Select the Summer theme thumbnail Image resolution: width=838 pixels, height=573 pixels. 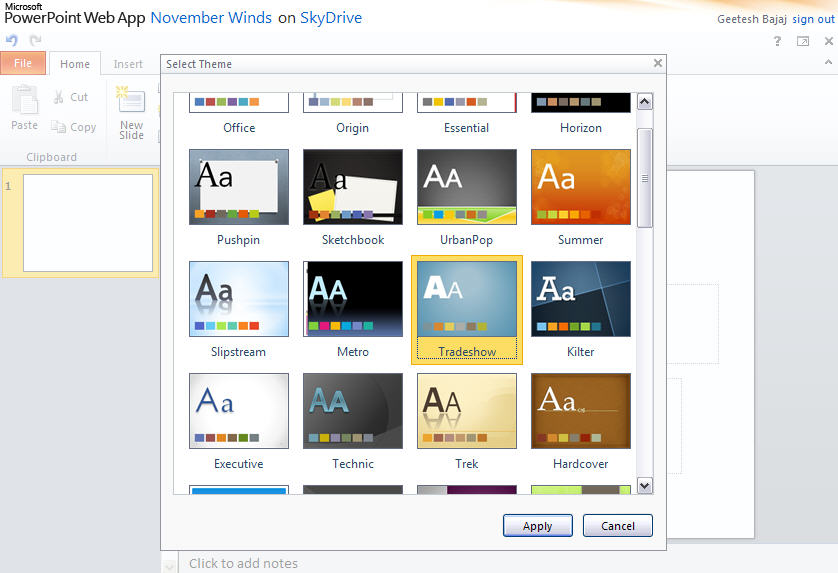pyautogui.click(x=581, y=187)
